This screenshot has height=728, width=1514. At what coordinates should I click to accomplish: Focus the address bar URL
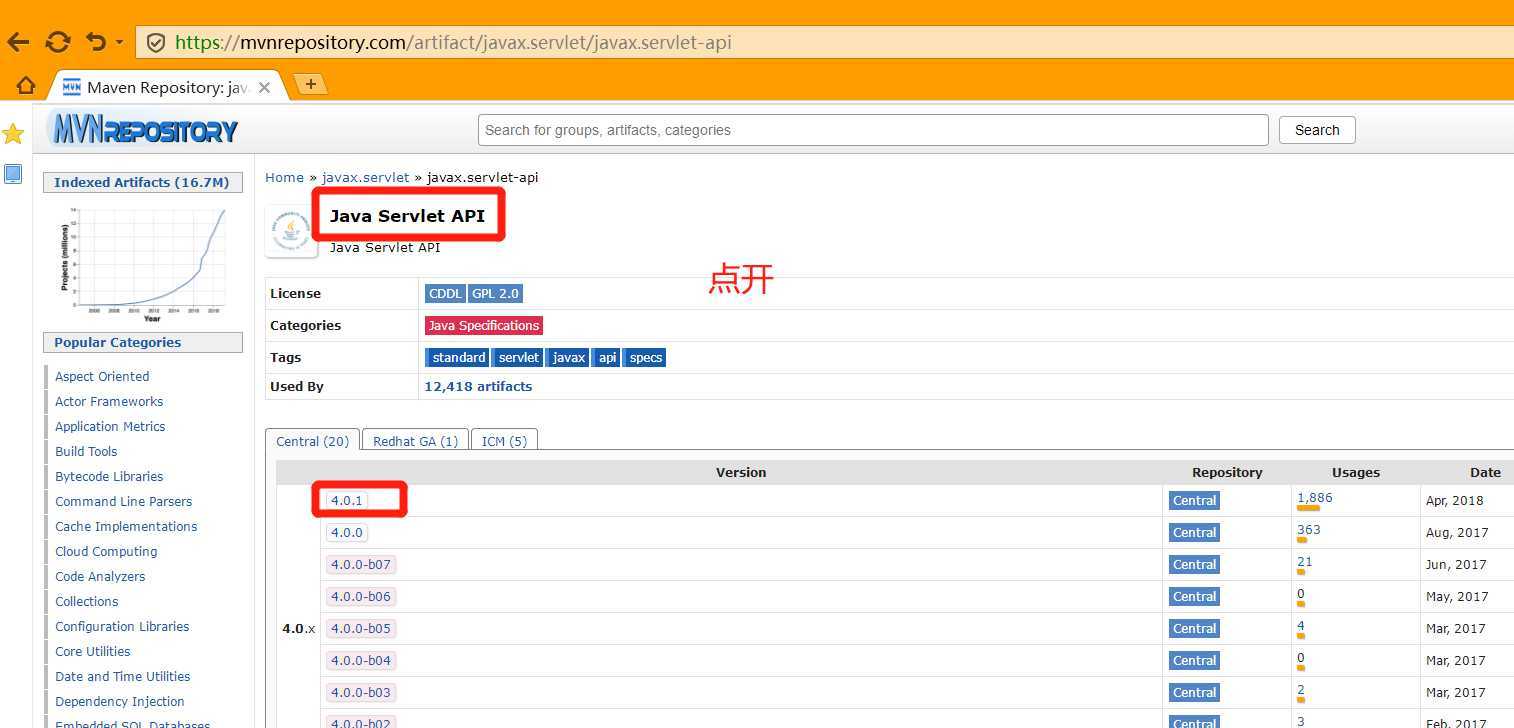click(453, 42)
